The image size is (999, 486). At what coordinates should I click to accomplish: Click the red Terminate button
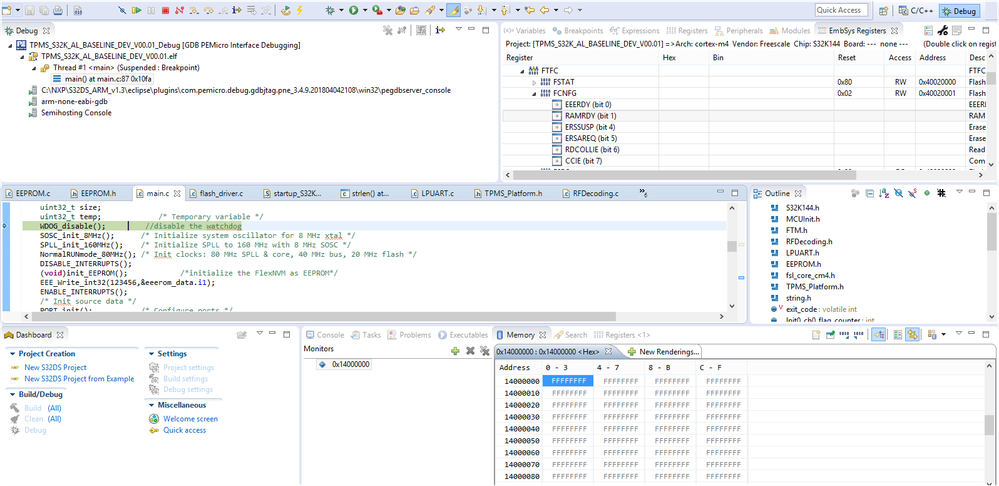(x=165, y=10)
